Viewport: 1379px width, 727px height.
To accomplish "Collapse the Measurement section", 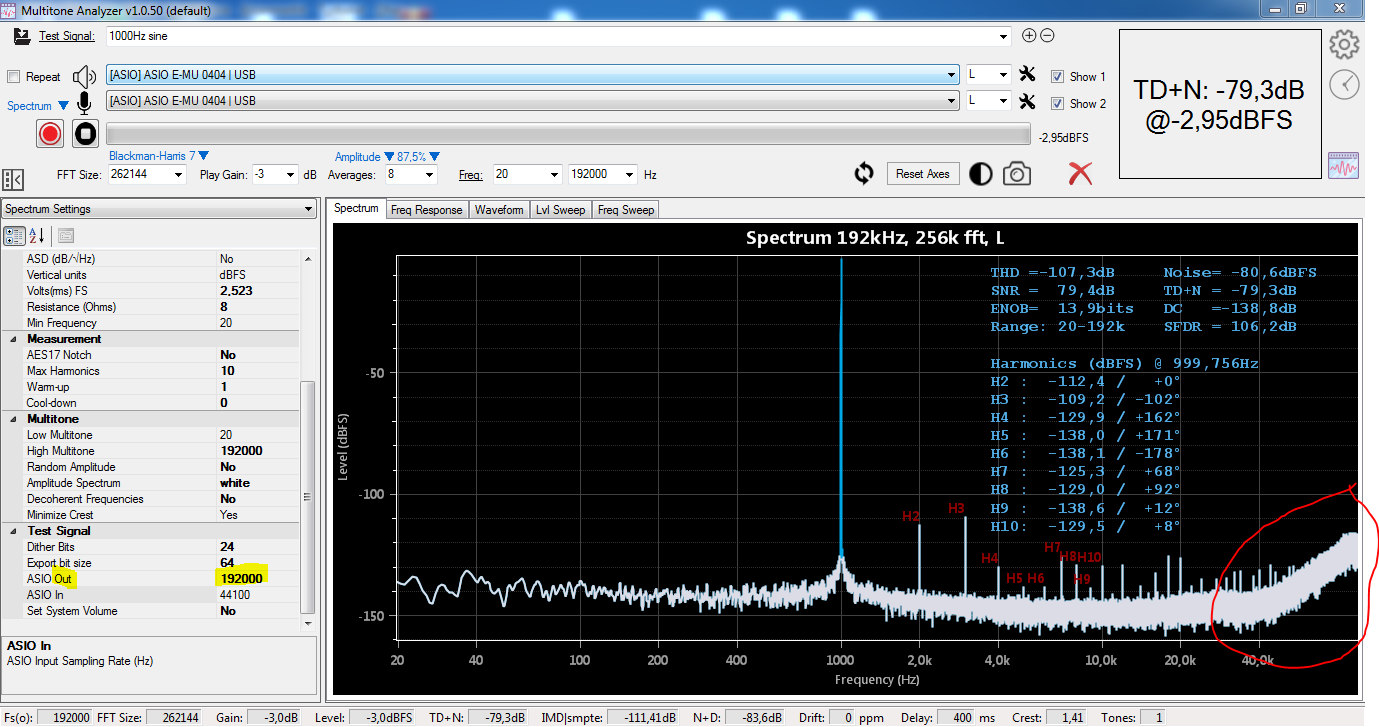I will [14, 339].
